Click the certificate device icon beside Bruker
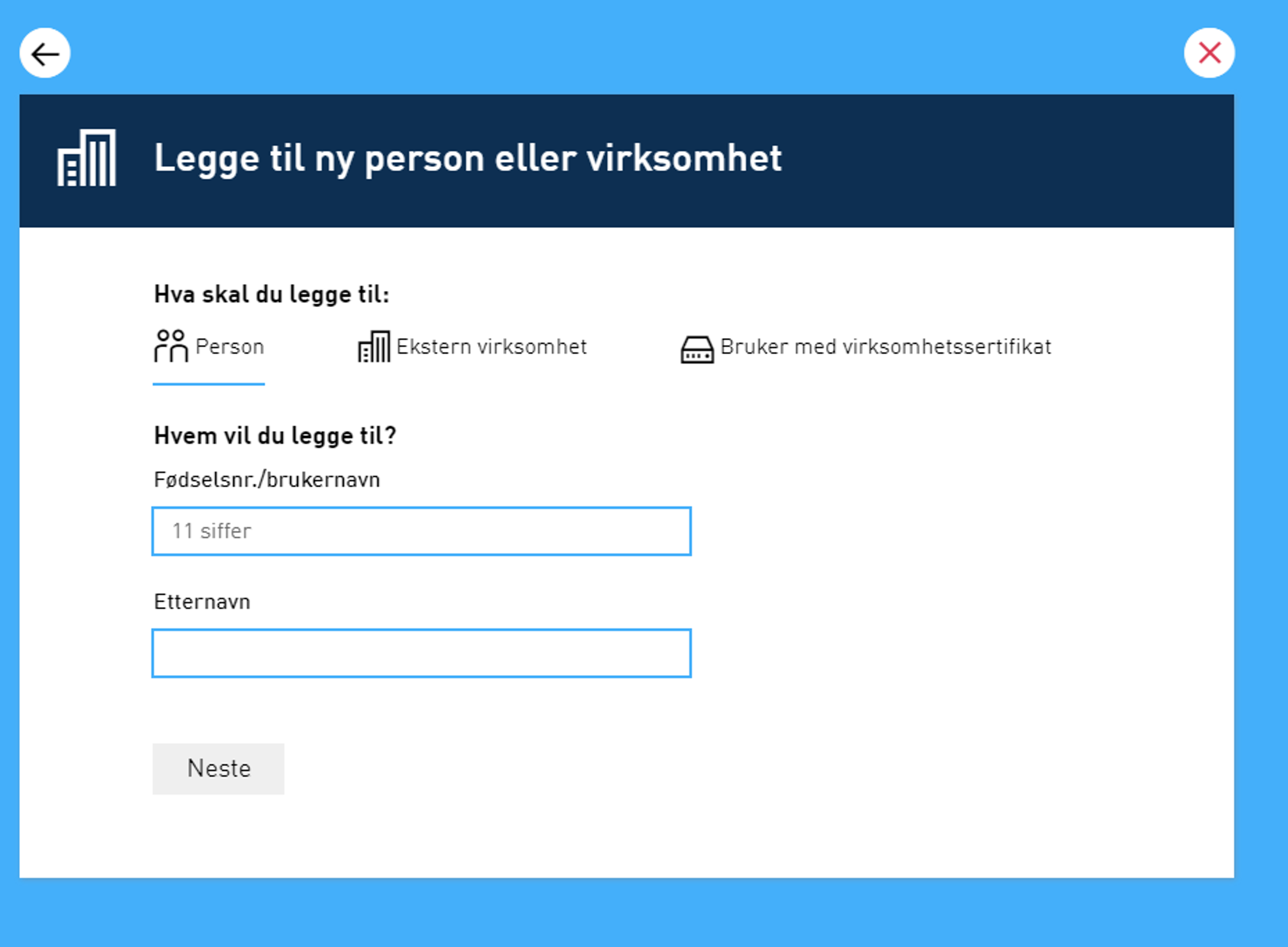1288x947 pixels. tap(697, 350)
